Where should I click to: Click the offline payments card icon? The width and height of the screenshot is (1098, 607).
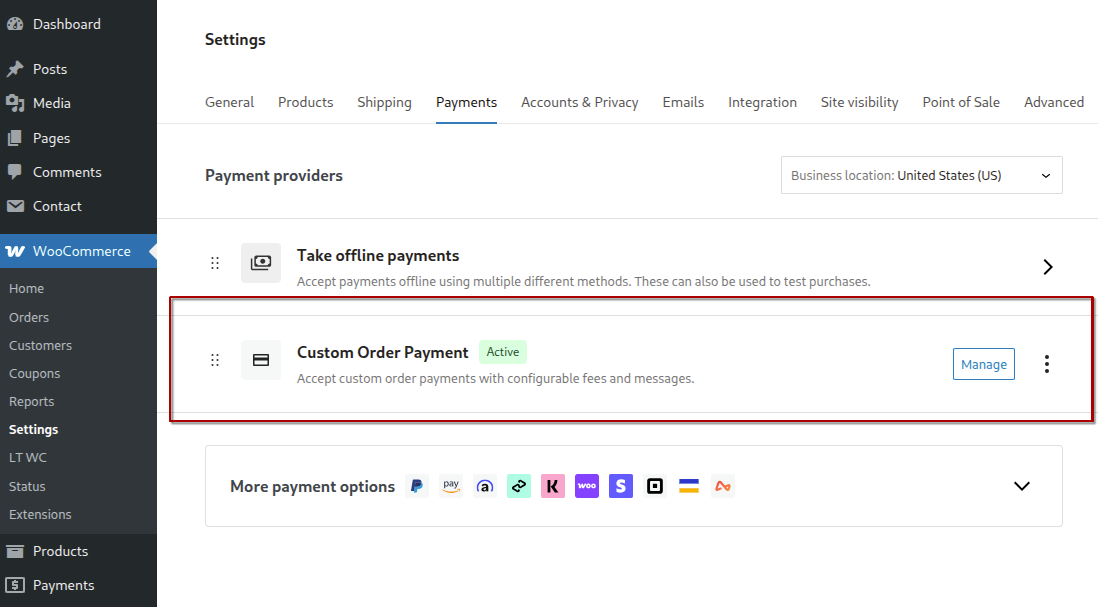coord(261,263)
